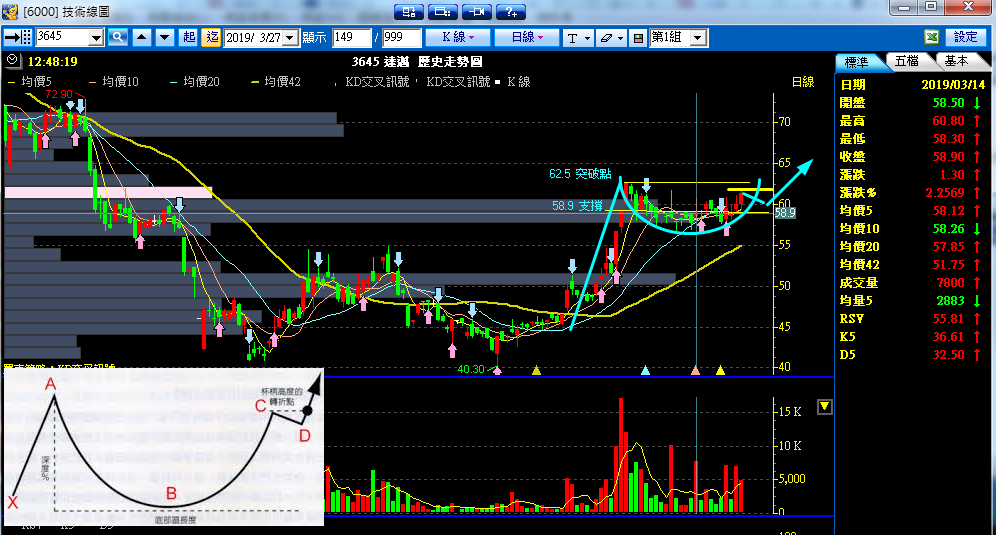The image size is (996, 535).
Task: Switch to the 五檔 tab
Action: coord(907,61)
